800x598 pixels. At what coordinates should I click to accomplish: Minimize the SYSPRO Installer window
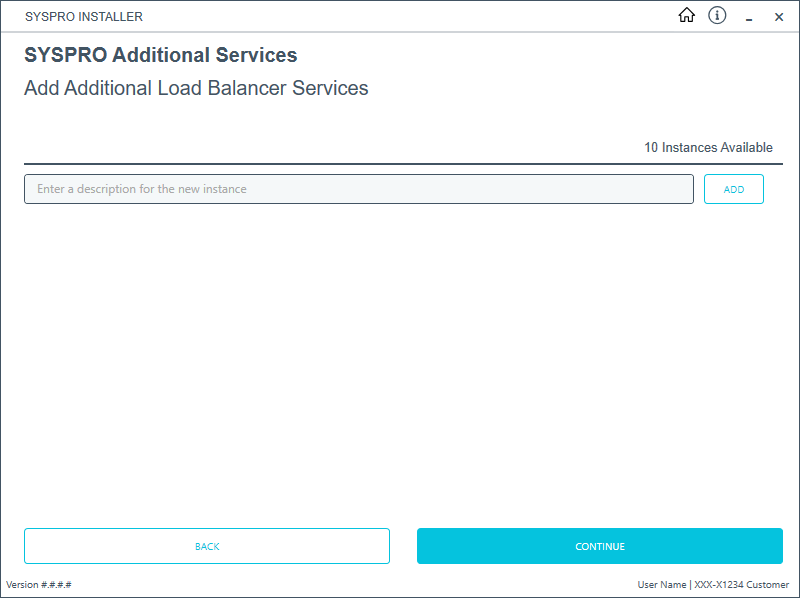point(748,17)
